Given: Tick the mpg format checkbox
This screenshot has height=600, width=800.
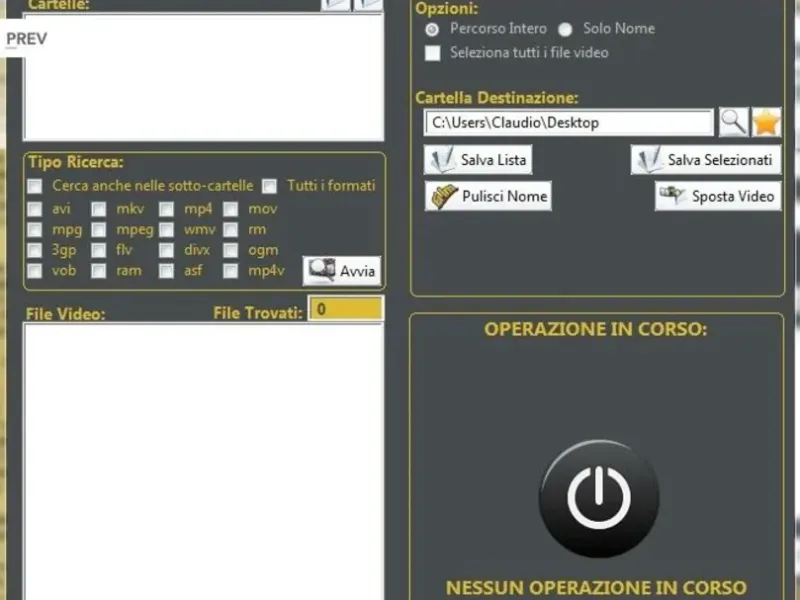Looking at the screenshot, I should point(35,230).
